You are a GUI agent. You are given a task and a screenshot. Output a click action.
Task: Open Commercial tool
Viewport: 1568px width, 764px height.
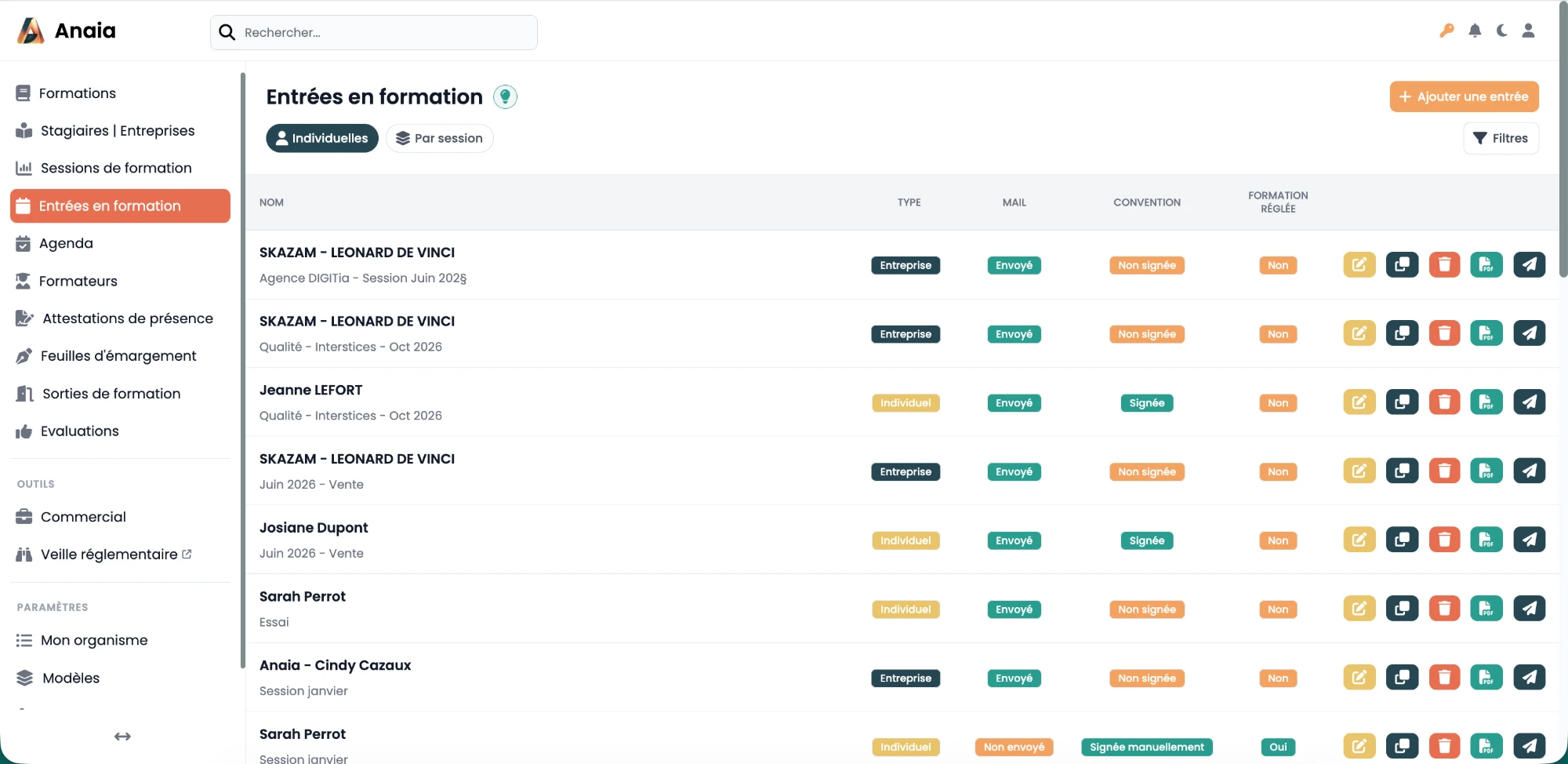click(x=120, y=517)
